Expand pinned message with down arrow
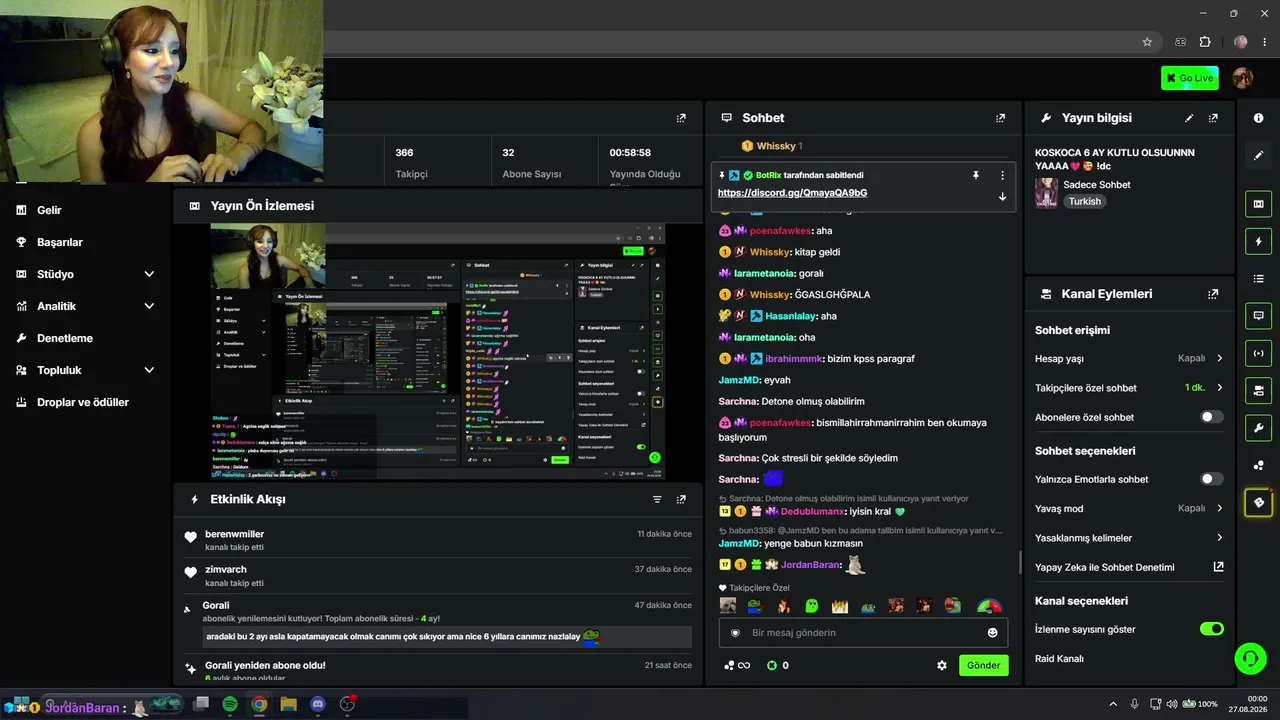Image resolution: width=1280 pixels, height=720 pixels. (1002, 196)
